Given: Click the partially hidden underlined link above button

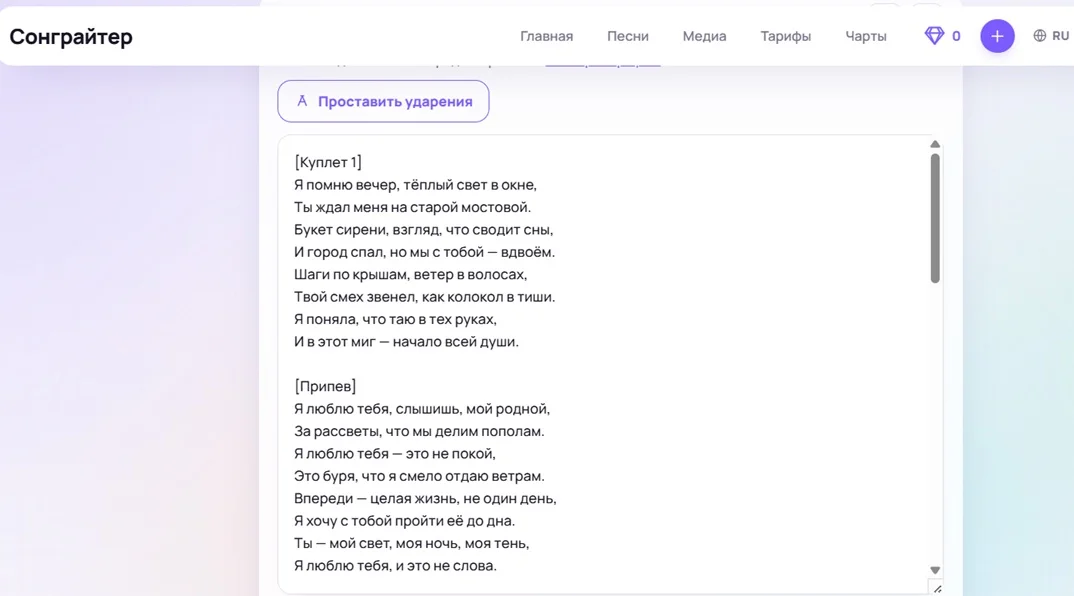Looking at the screenshot, I should tap(603, 64).
